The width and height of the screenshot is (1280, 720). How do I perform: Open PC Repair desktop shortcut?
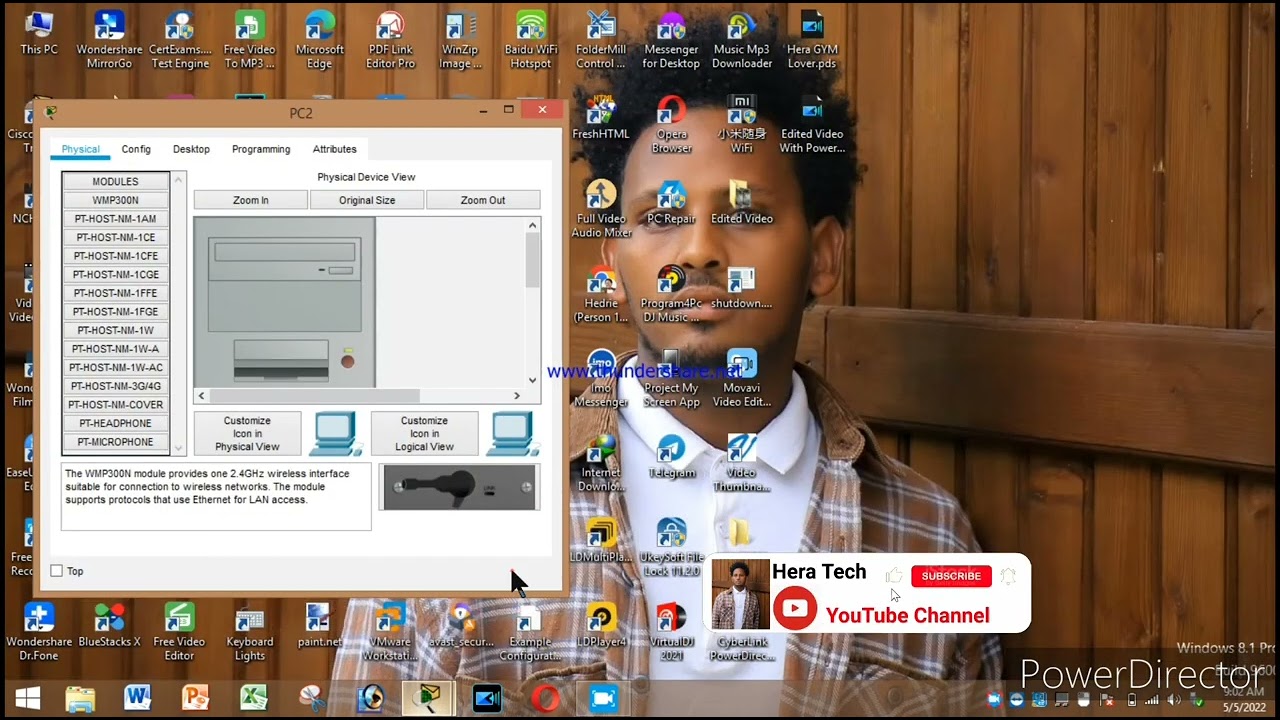671,202
